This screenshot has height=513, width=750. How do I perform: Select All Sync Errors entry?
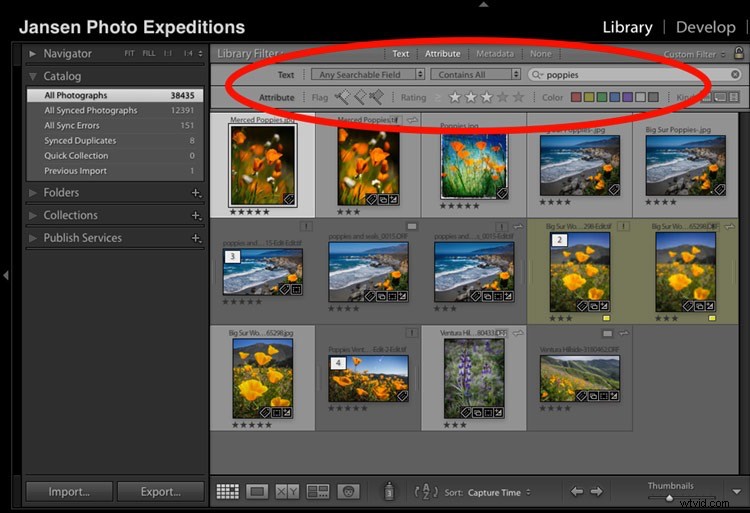(x=115, y=125)
